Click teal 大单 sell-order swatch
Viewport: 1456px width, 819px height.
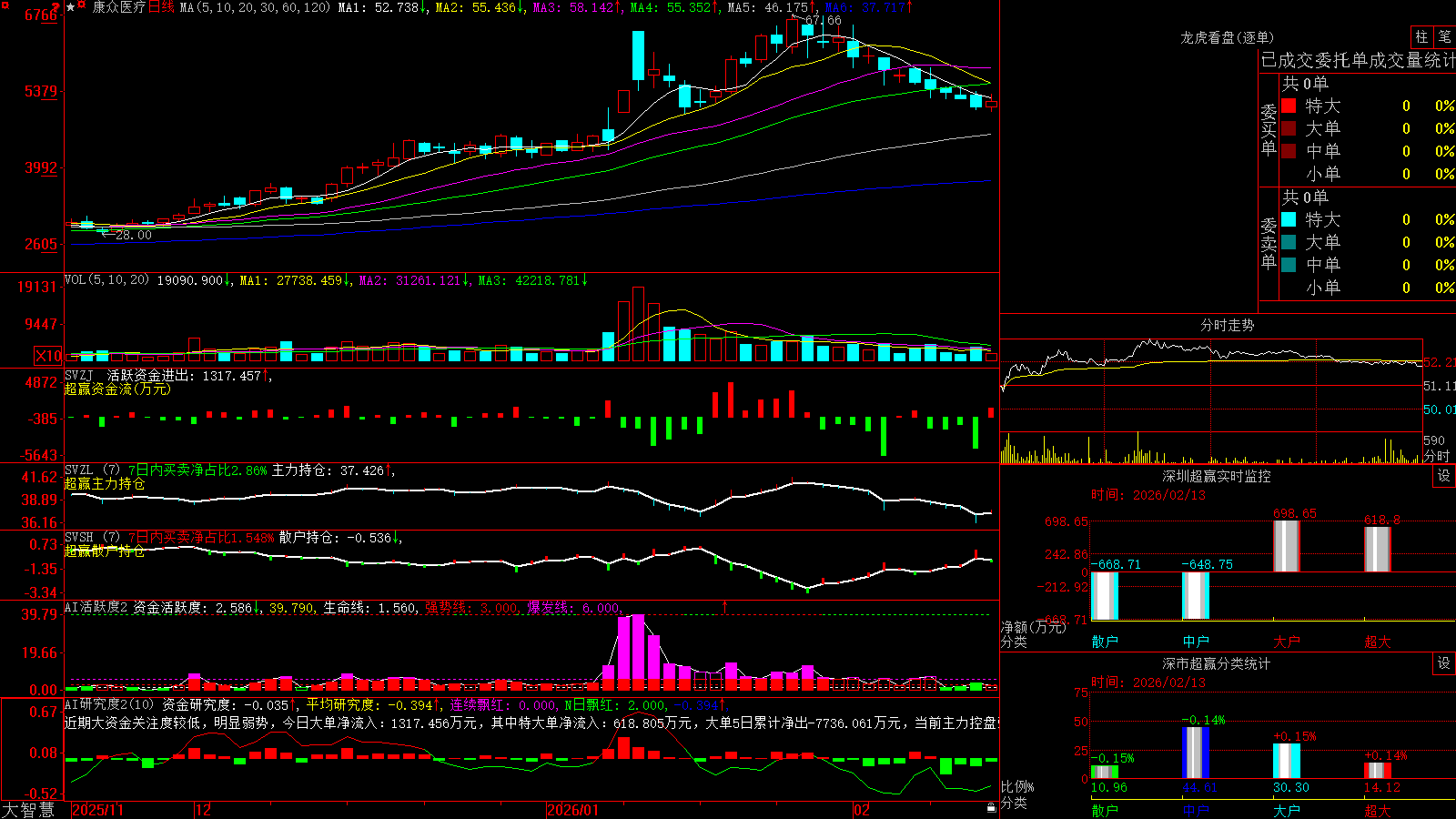pos(1289,242)
